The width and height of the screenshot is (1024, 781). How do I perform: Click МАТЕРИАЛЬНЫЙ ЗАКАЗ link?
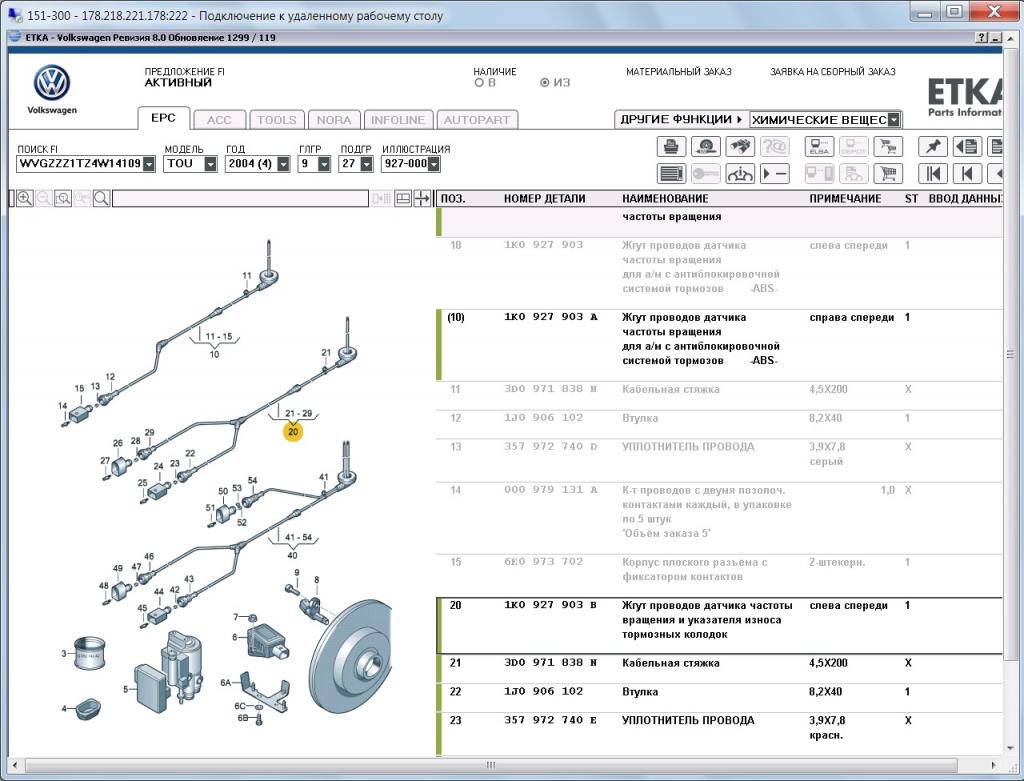679,72
